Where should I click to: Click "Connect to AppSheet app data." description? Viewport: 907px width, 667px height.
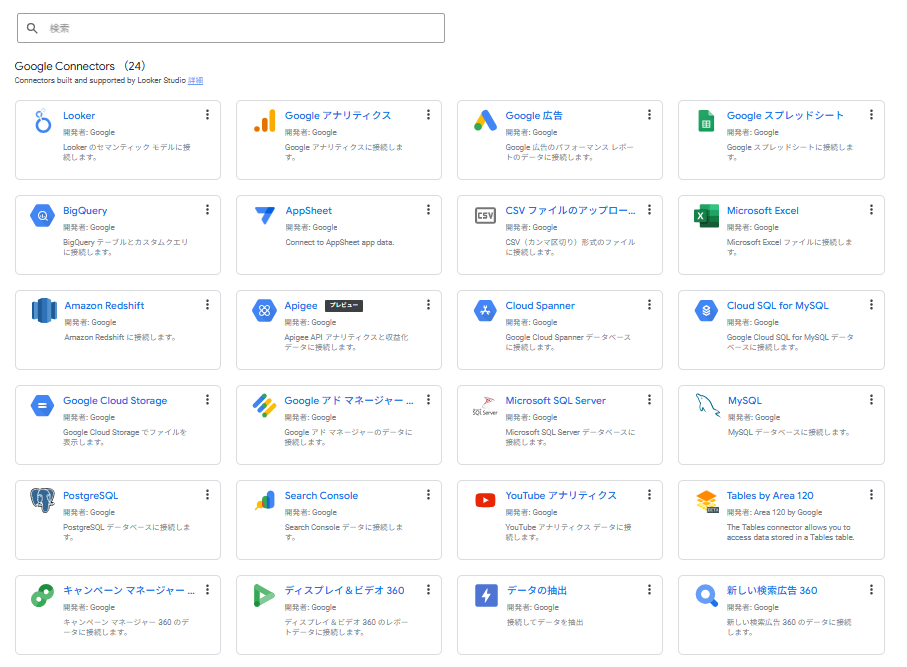[x=340, y=242]
